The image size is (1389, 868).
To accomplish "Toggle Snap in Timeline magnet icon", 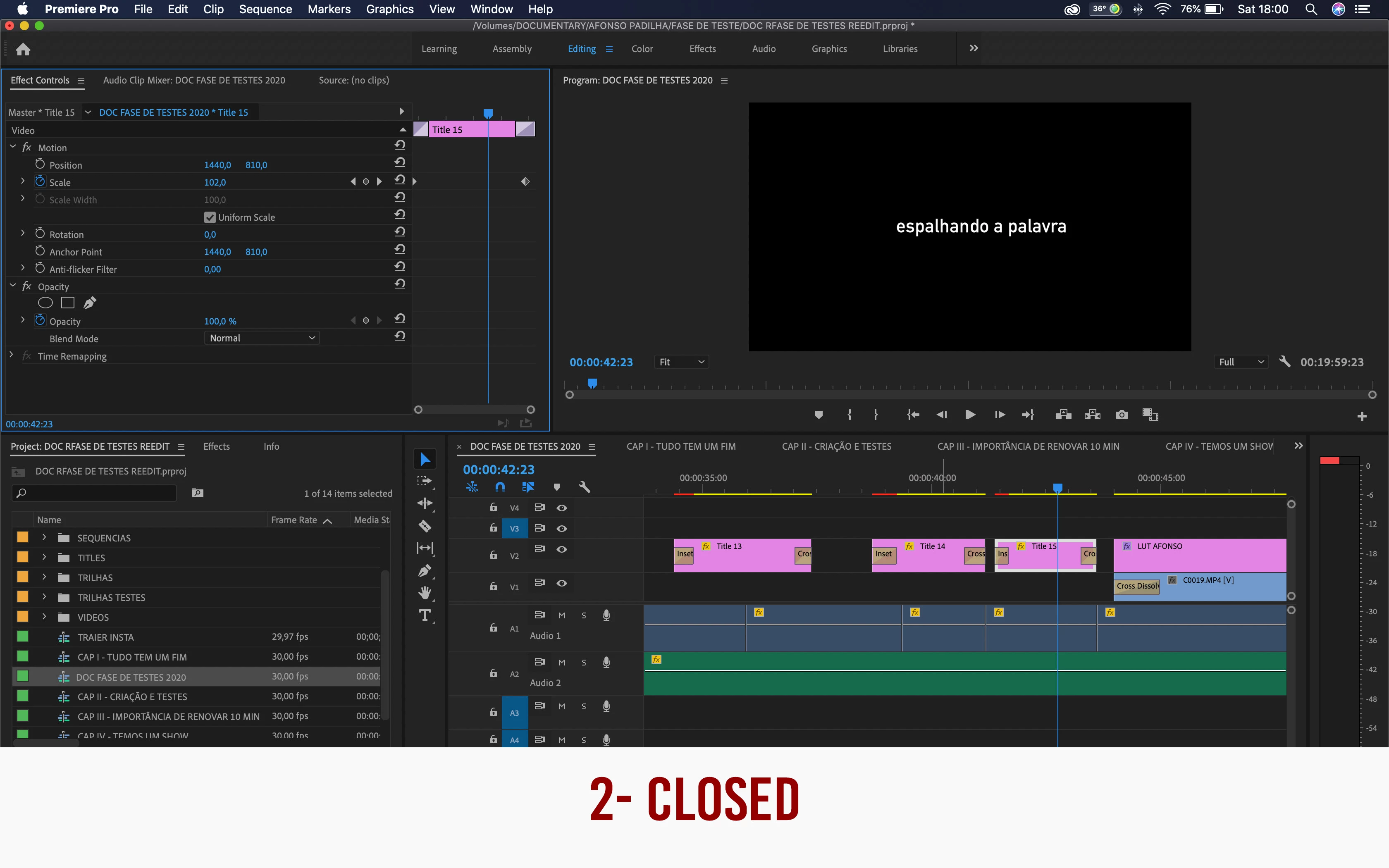I will point(500,487).
